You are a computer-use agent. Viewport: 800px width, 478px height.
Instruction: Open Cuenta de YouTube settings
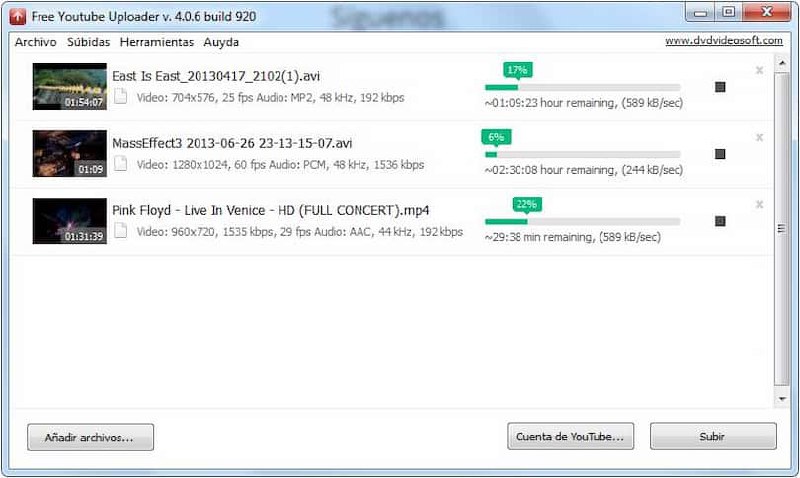pos(570,436)
